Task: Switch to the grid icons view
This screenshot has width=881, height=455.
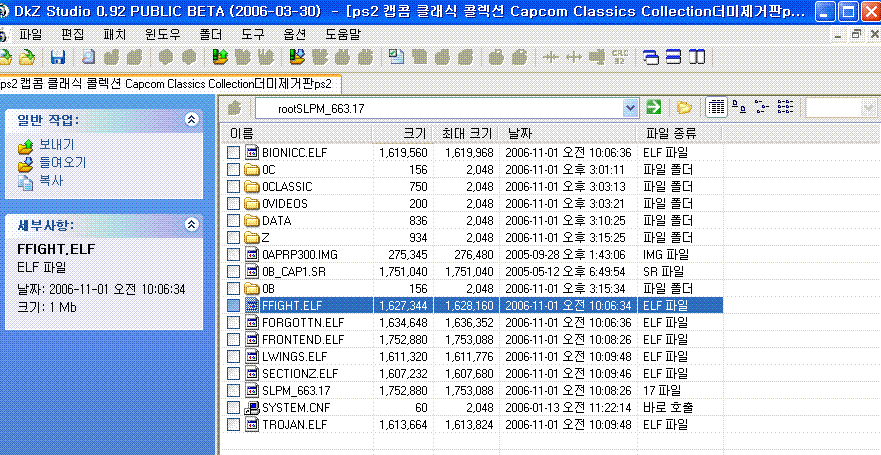Action: click(x=785, y=107)
